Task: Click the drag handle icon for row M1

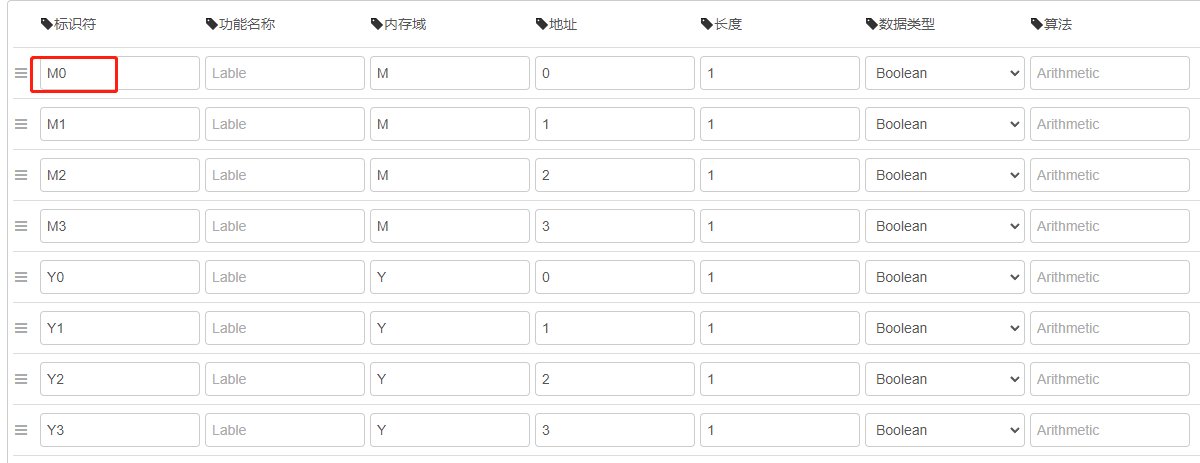Action: [20, 124]
